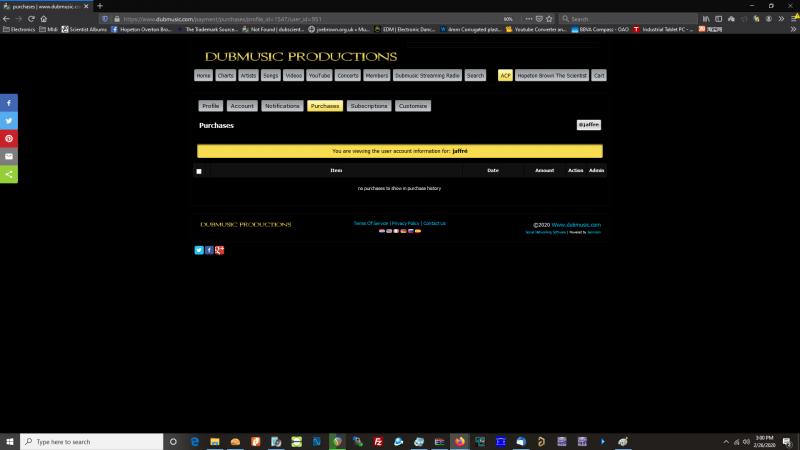Share page via email sidebar icon
Viewport: 800px width, 450px height.
[9, 157]
